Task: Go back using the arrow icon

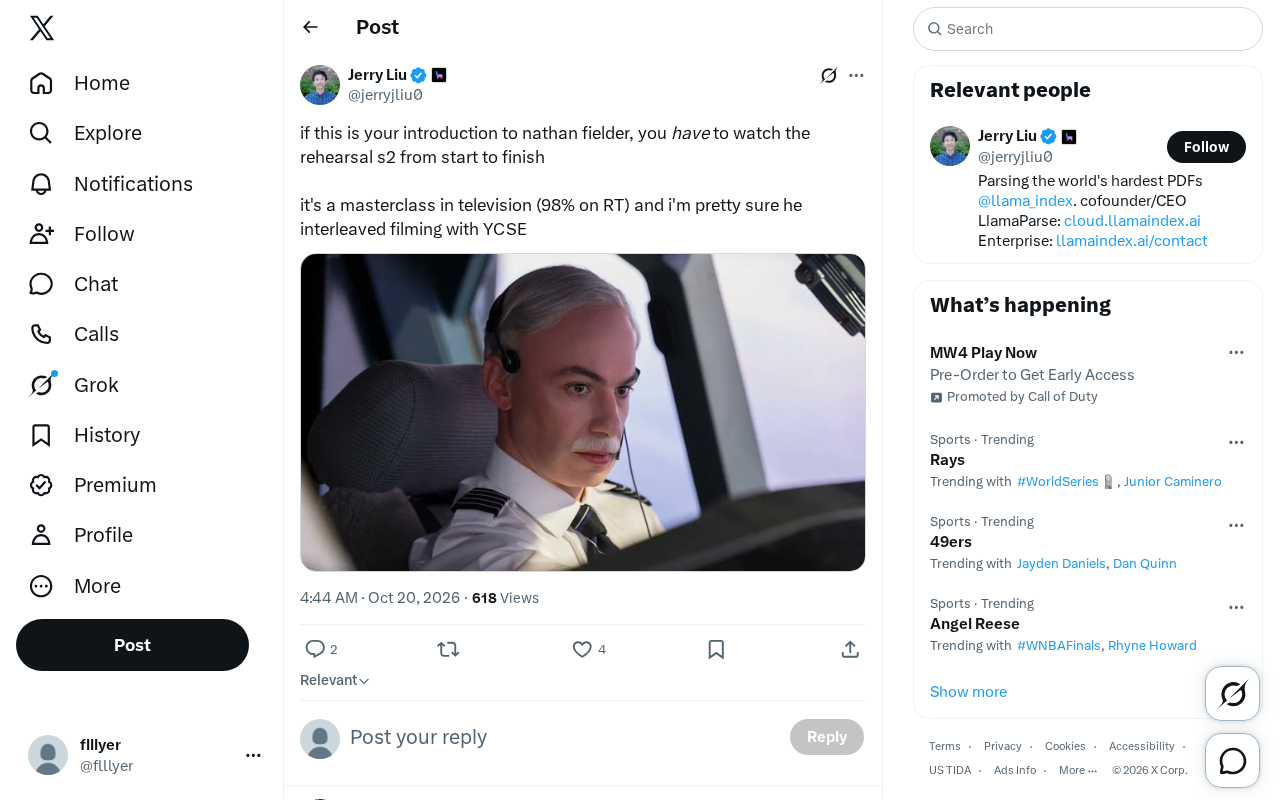Action: click(310, 27)
